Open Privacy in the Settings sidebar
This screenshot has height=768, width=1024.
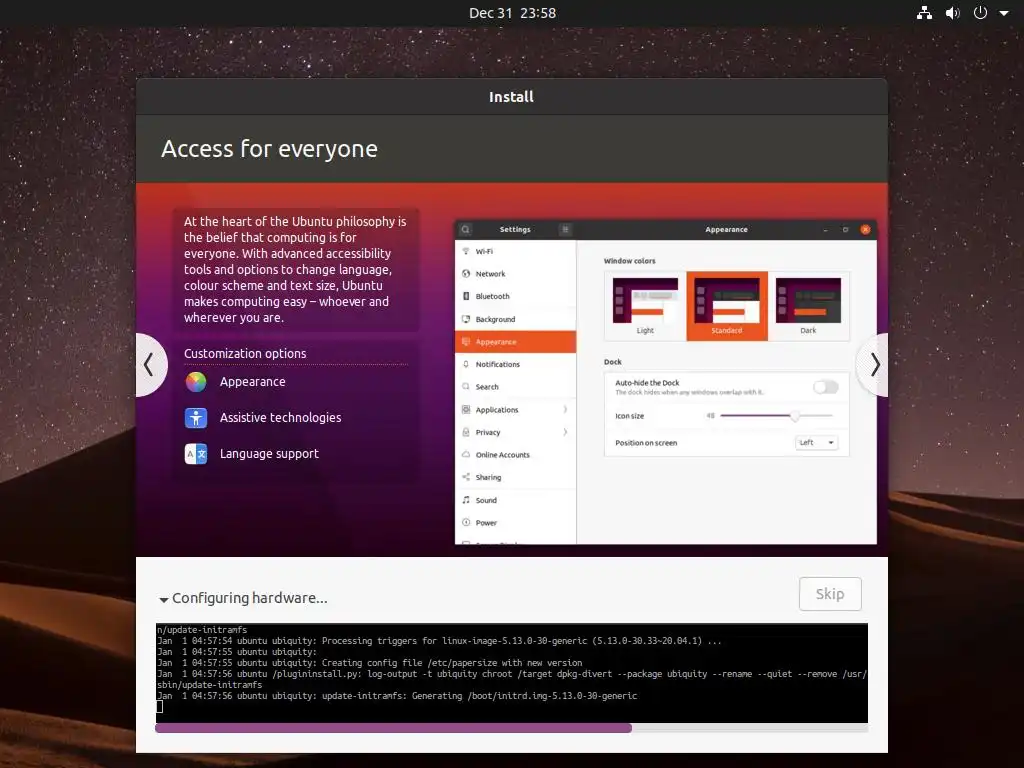pos(515,432)
